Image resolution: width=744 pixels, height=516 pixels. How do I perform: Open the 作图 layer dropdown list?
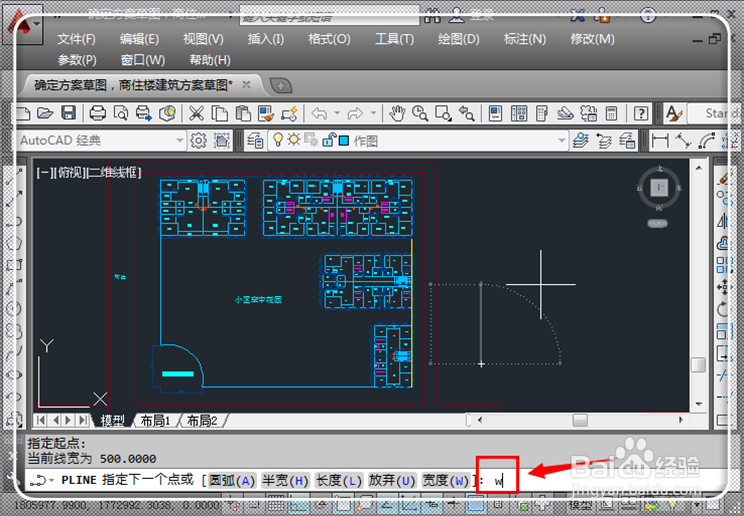click(x=562, y=141)
